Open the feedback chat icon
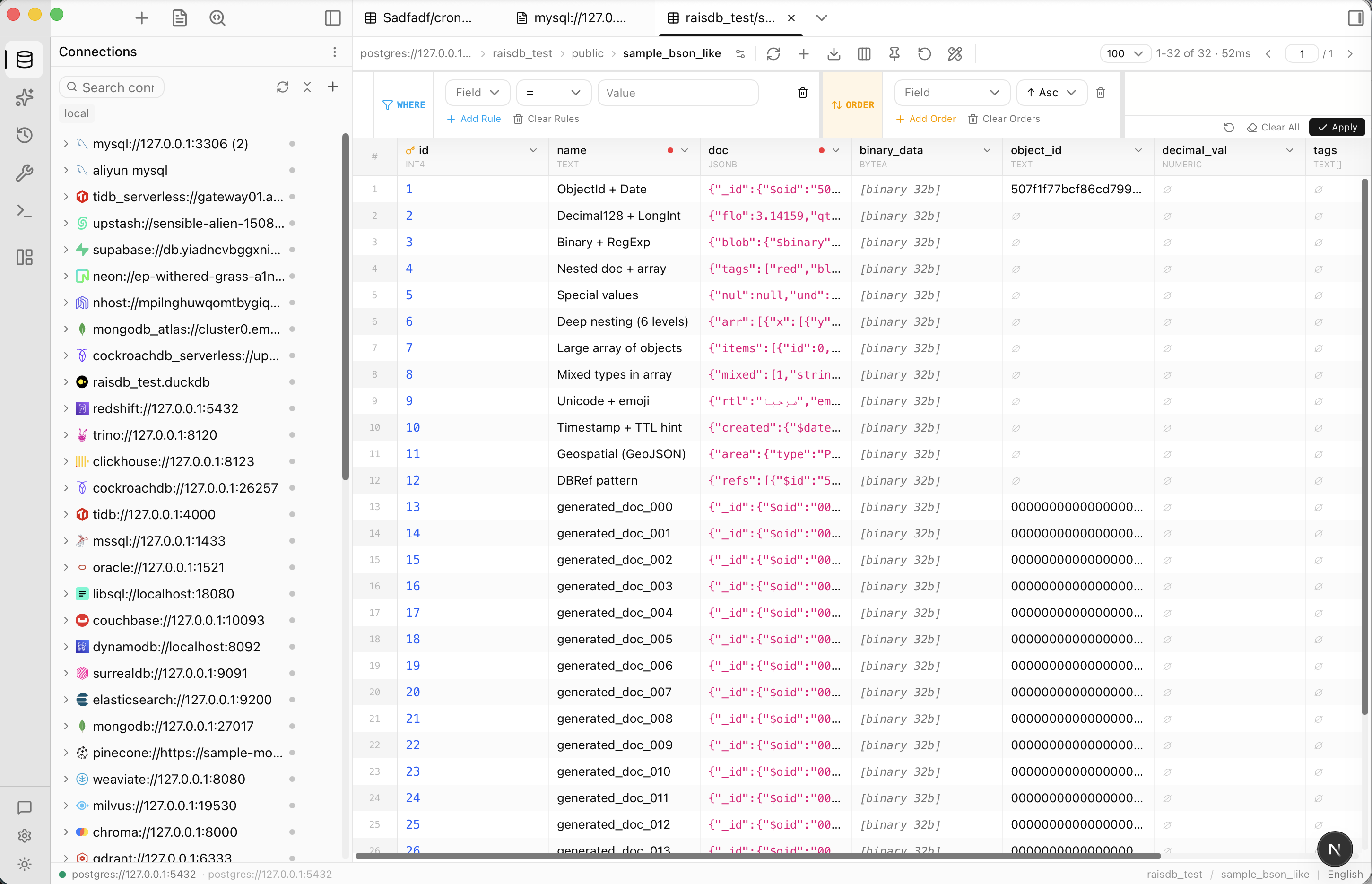 click(x=24, y=807)
